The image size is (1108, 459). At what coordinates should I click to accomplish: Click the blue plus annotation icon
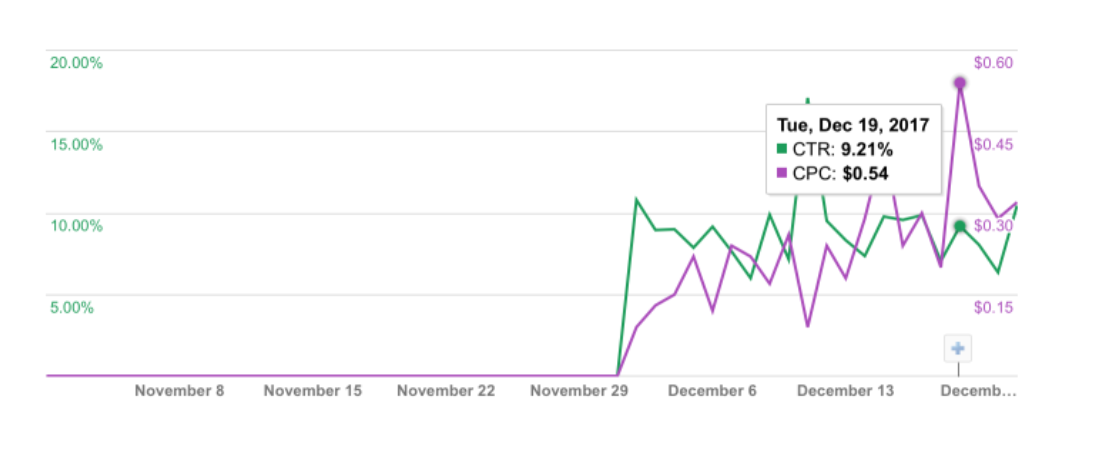coord(958,349)
